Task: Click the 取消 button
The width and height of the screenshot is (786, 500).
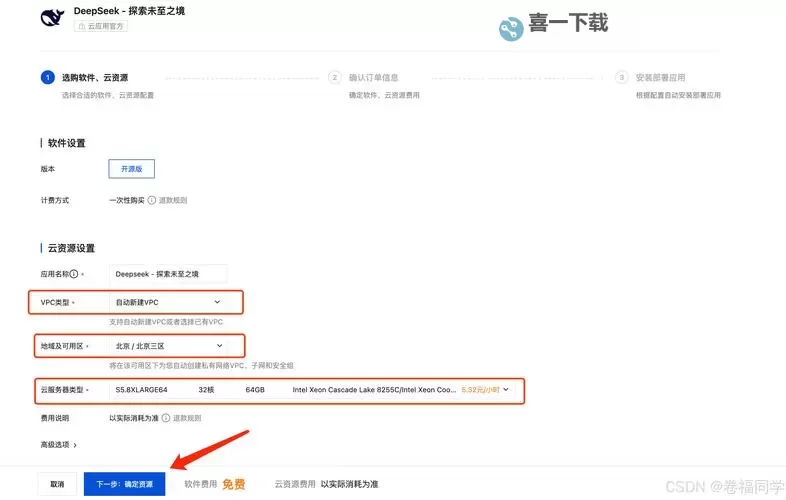Action: 57,484
